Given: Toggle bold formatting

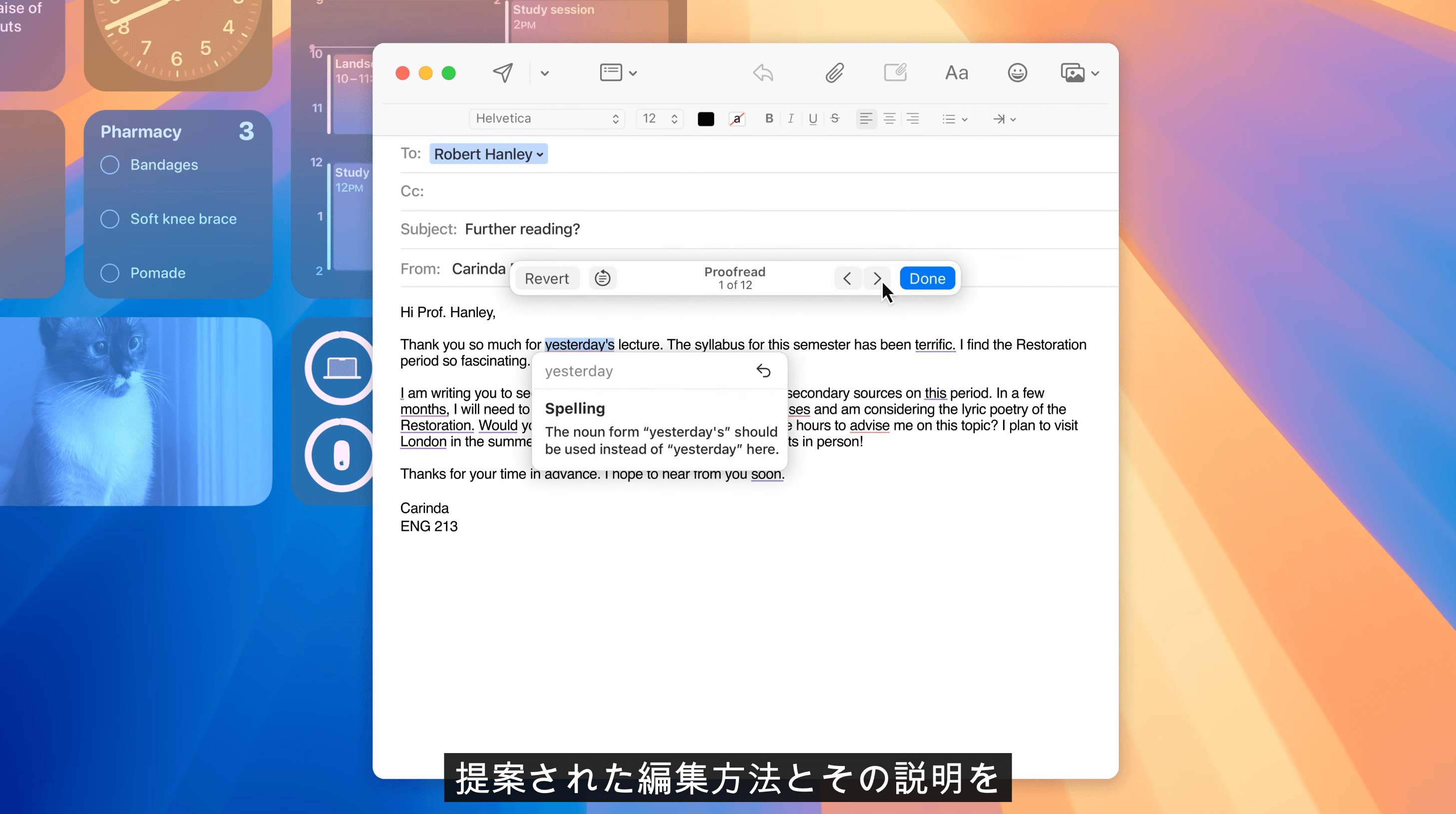Looking at the screenshot, I should point(769,119).
